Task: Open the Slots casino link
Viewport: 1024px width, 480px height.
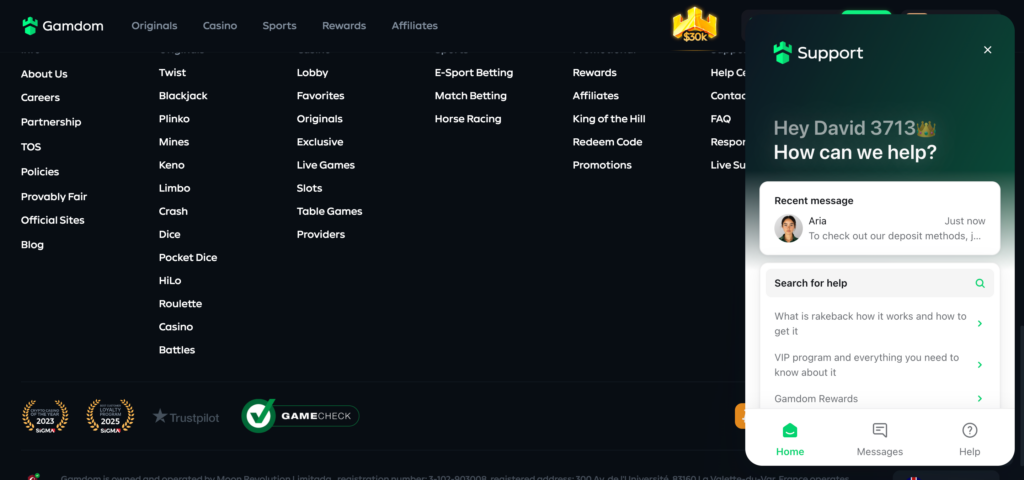Action: point(310,188)
